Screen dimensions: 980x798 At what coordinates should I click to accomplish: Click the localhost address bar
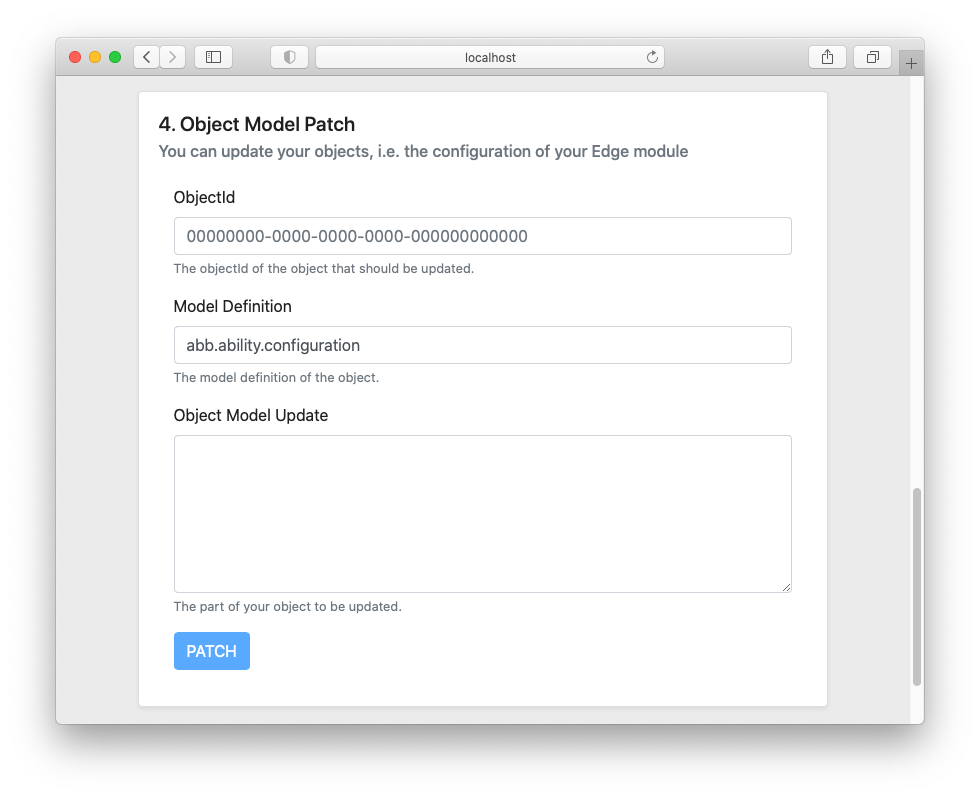490,57
